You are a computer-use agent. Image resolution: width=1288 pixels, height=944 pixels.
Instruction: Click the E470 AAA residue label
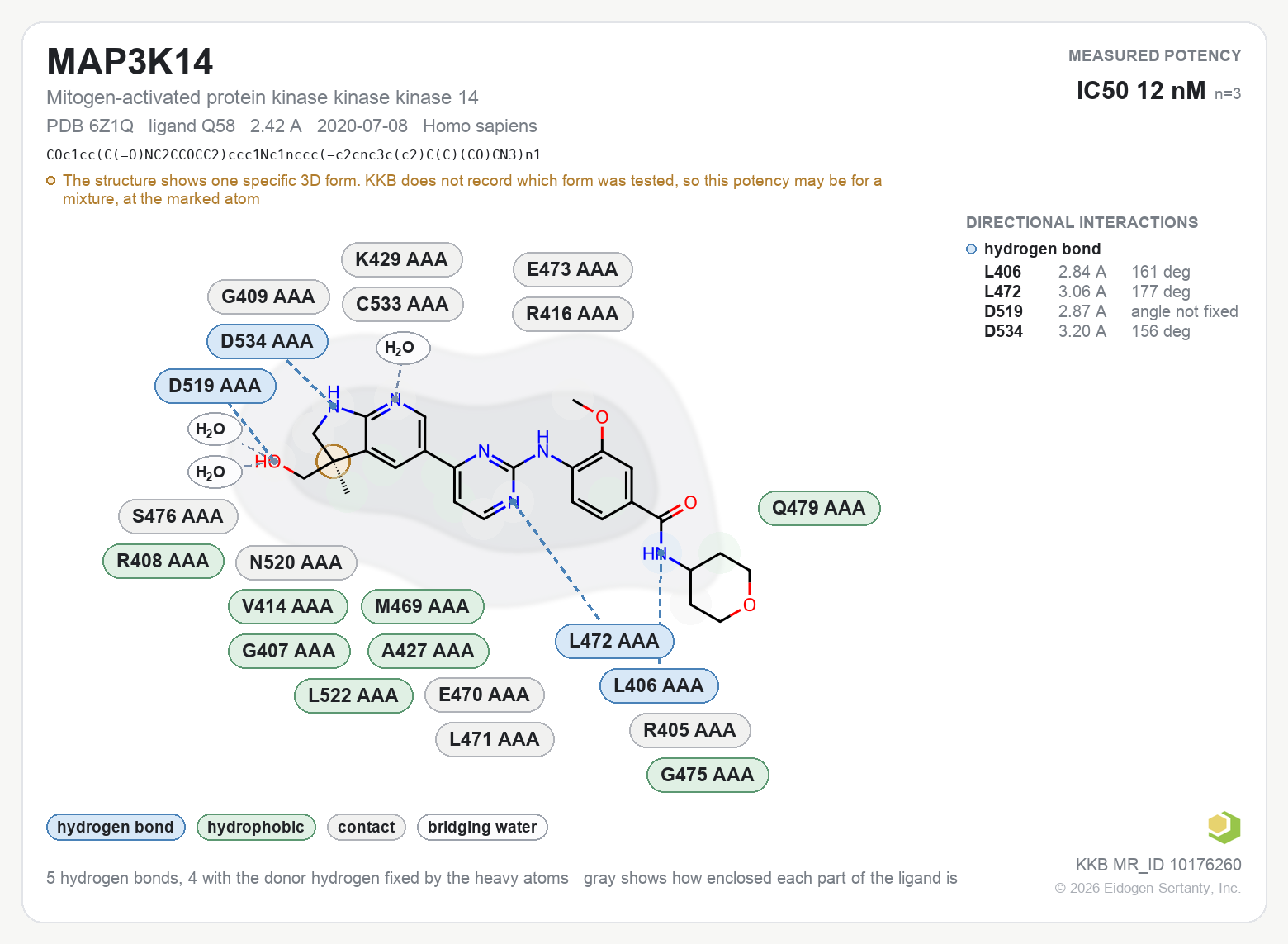485,695
